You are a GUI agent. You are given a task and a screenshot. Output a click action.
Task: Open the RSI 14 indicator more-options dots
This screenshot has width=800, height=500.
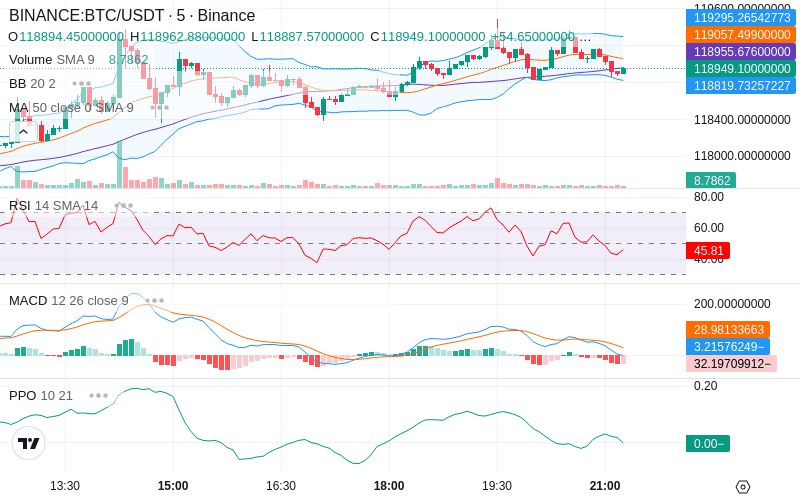tap(123, 206)
